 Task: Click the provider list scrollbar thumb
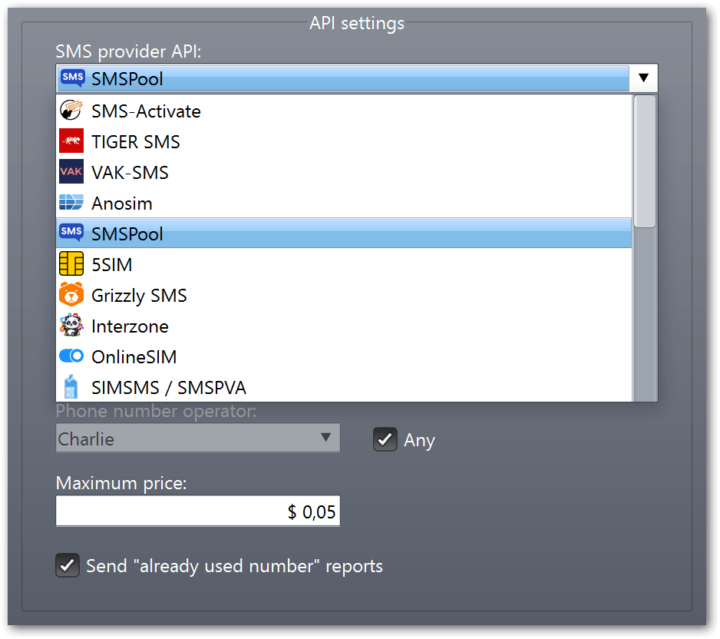tap(645, 161)
